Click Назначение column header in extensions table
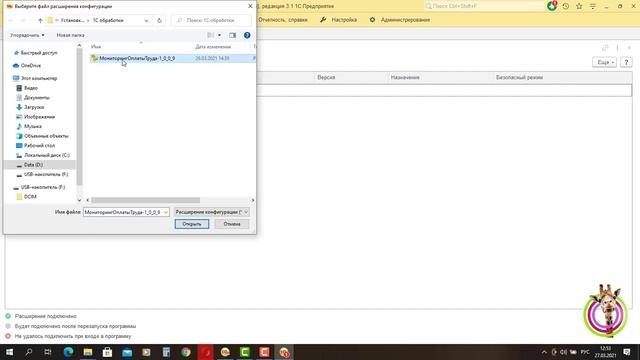 pyautogui.click(x=405, y=77)
